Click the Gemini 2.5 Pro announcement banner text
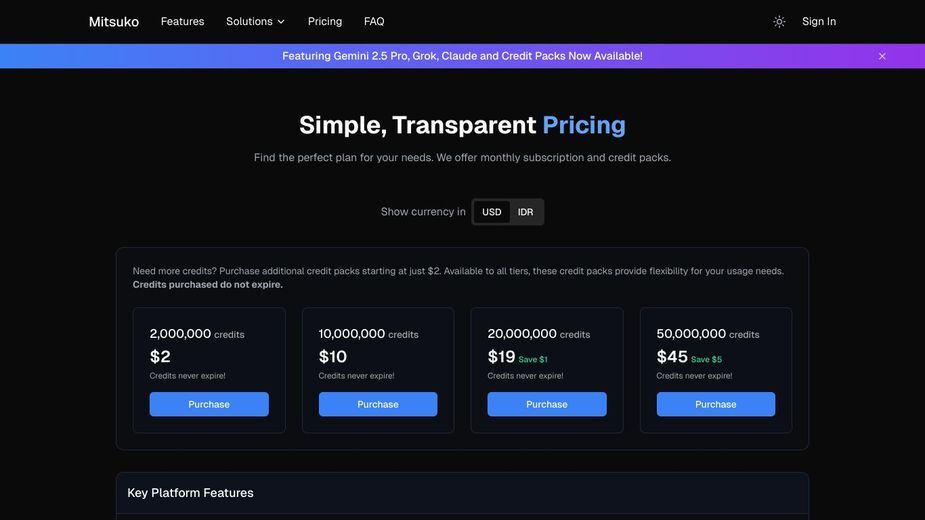The image size is (925, 520). click(462, 56)
